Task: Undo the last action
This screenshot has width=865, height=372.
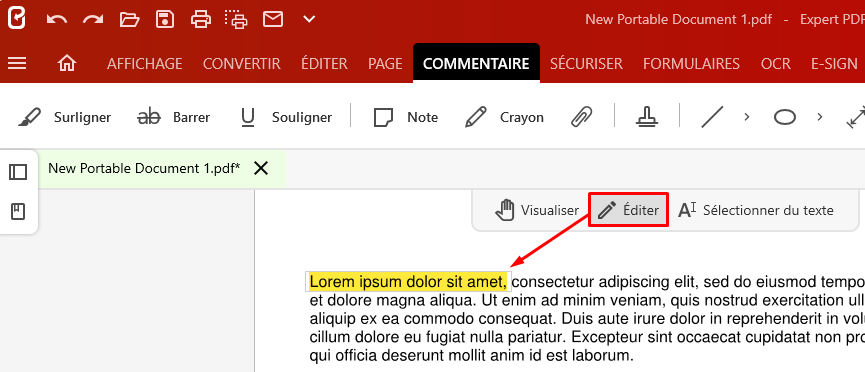Action: (x=56, y=20)
